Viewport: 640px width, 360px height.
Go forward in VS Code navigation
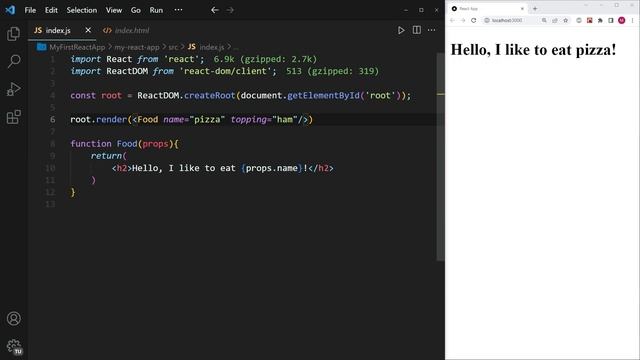click(x=230, y=10)
